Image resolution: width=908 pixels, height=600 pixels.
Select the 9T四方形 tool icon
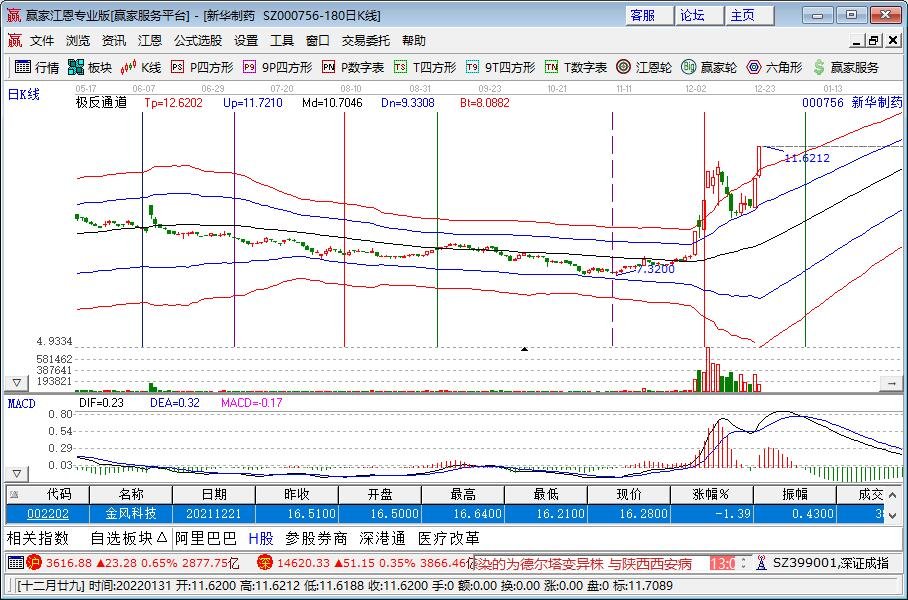coord(473,67)
